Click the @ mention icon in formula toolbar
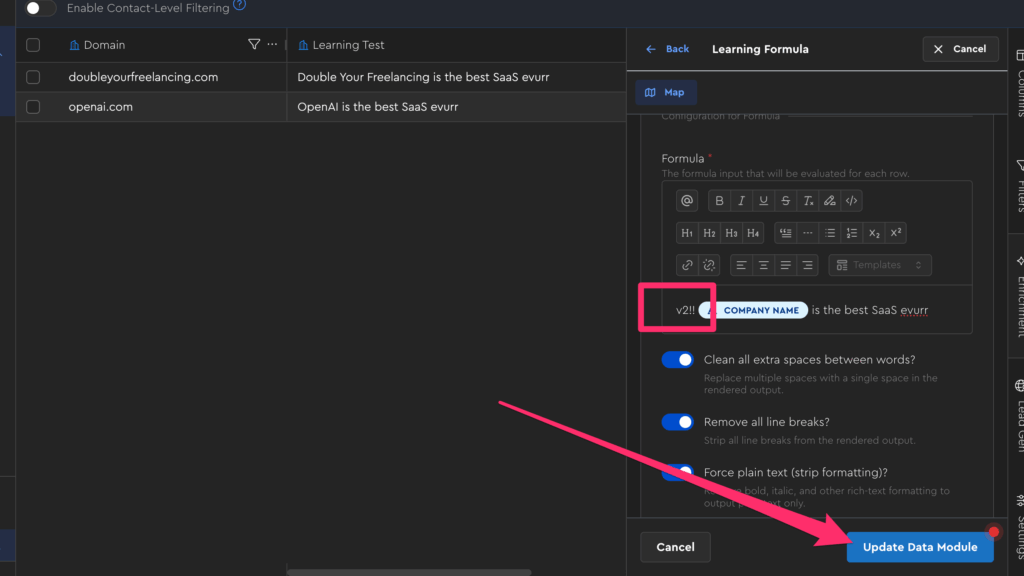This screenshot has width=1024, height=576. click(x=687, y=201)
